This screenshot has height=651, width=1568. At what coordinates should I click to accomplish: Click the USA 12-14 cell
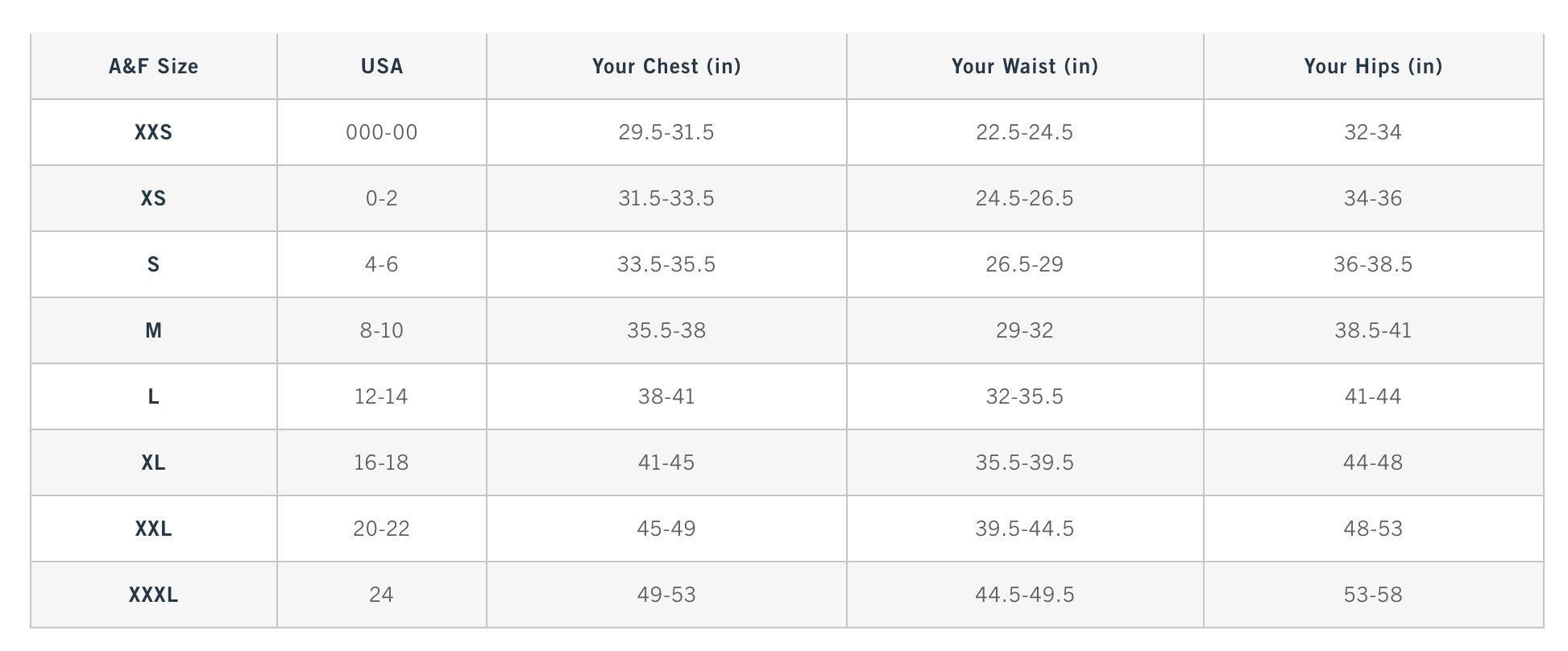point(382,396)
